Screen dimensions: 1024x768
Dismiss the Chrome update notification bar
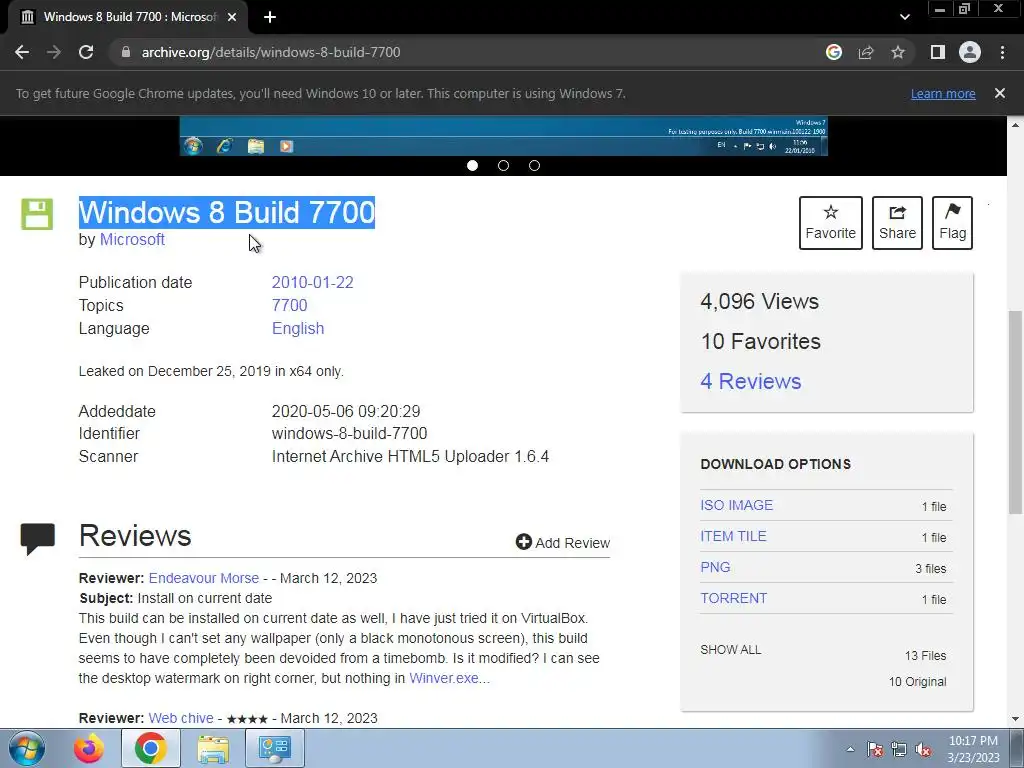coord(1000,93)
